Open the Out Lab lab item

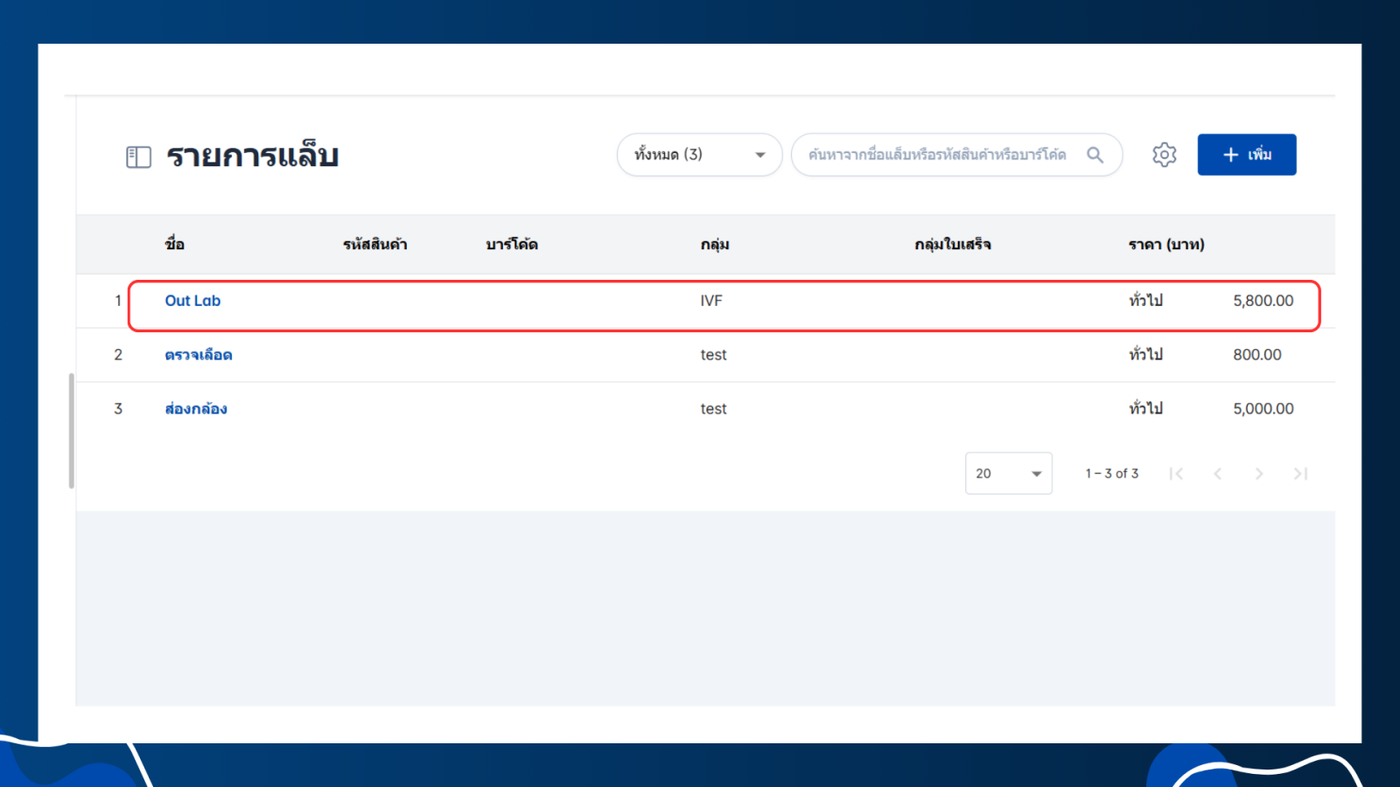click(x=193, y=301)
